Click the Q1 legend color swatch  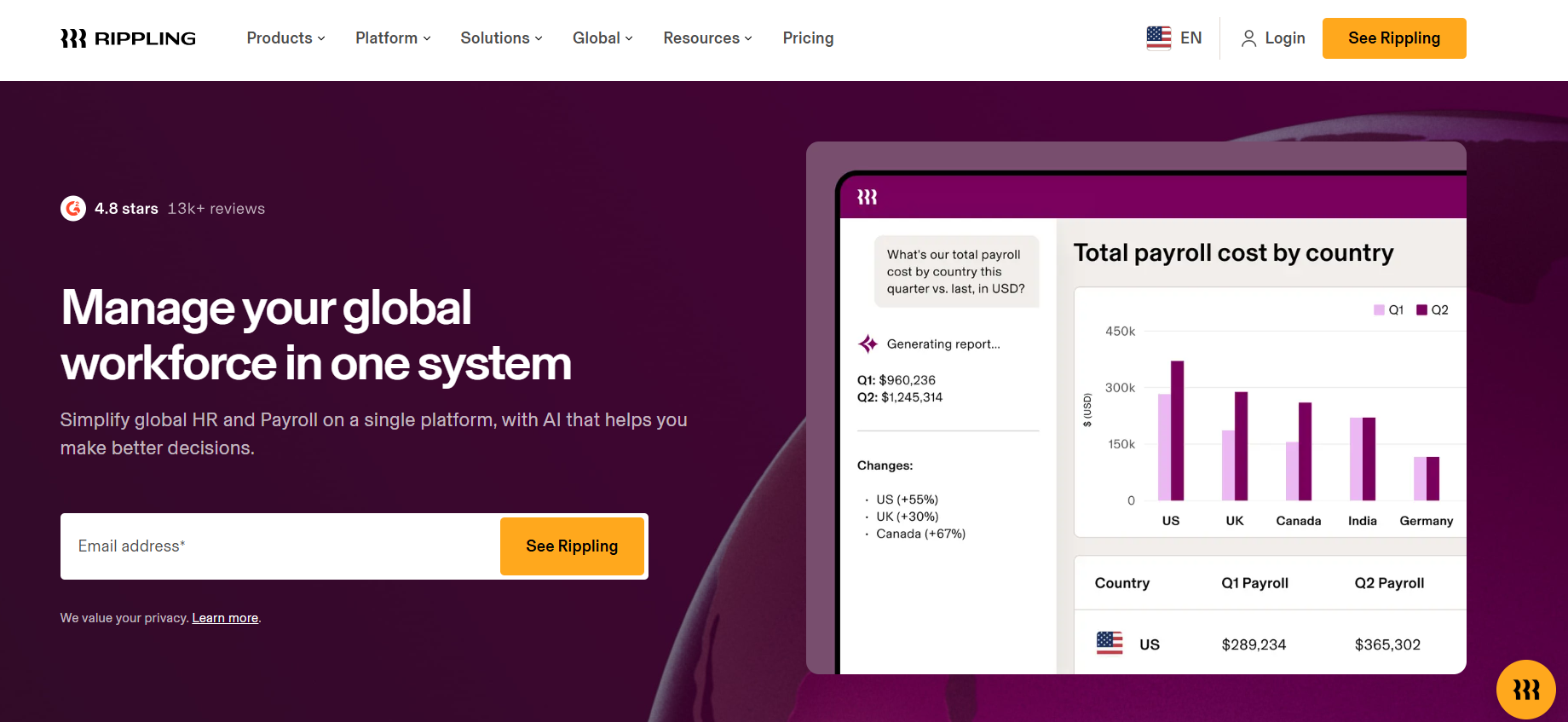click(x=1379, y=310)
